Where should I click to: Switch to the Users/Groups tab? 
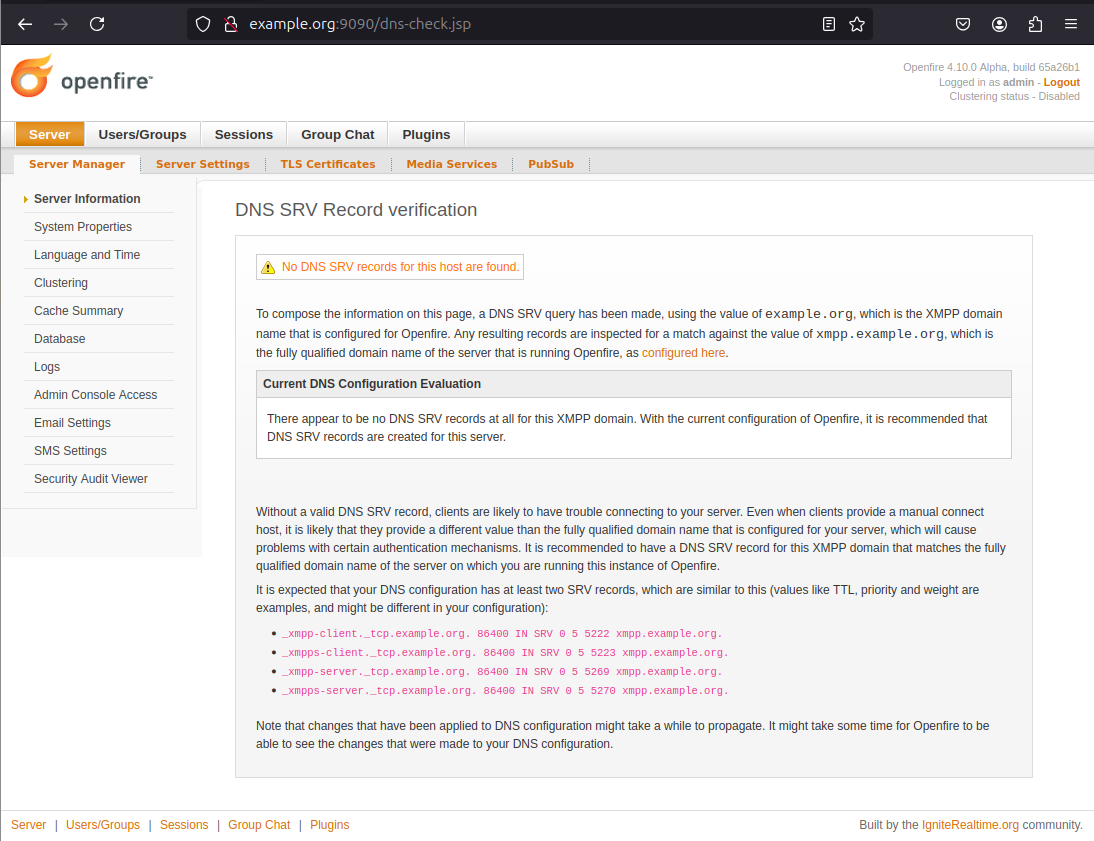(142, 133)
